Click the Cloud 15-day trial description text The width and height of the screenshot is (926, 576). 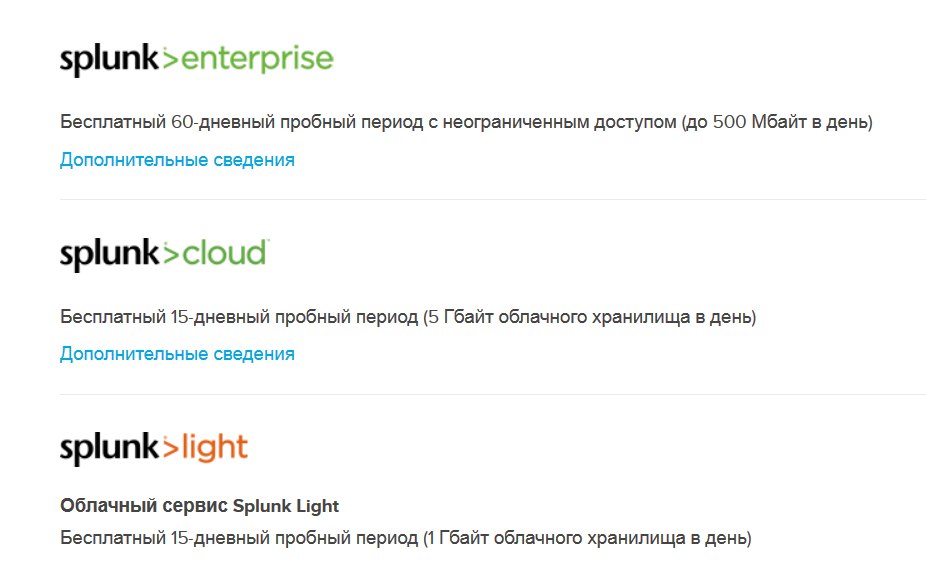238,318
